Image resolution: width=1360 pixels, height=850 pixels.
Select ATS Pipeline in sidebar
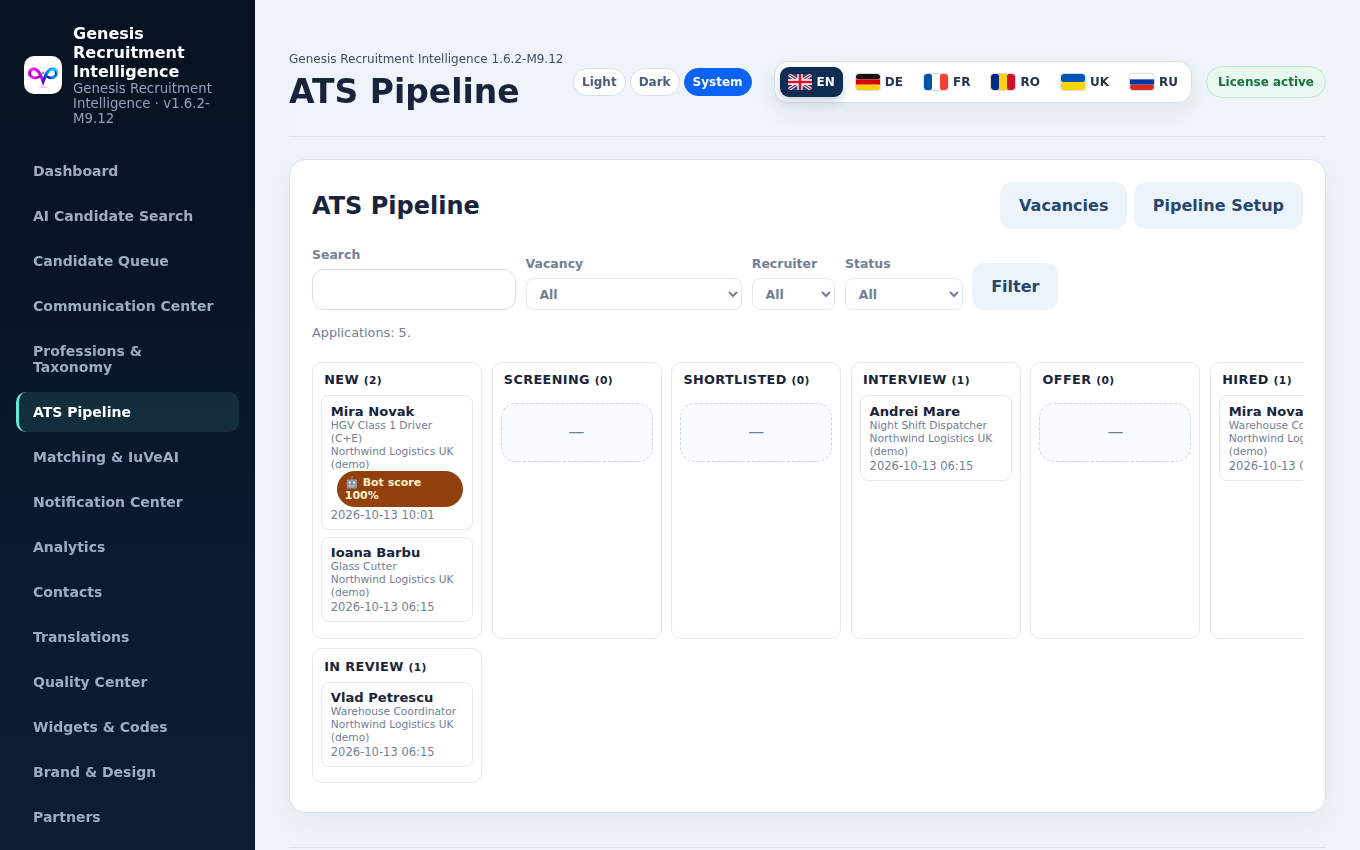click(127, 412)
